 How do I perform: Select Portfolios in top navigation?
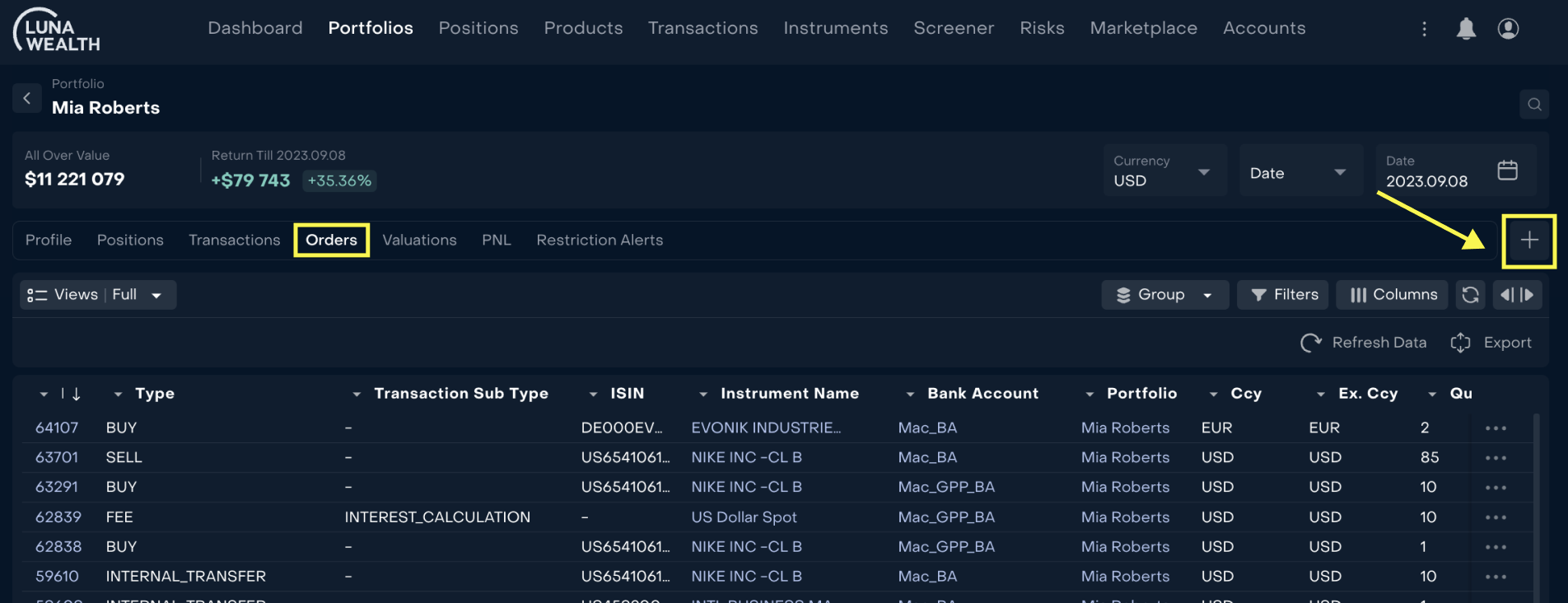click(x=371, y=28)
